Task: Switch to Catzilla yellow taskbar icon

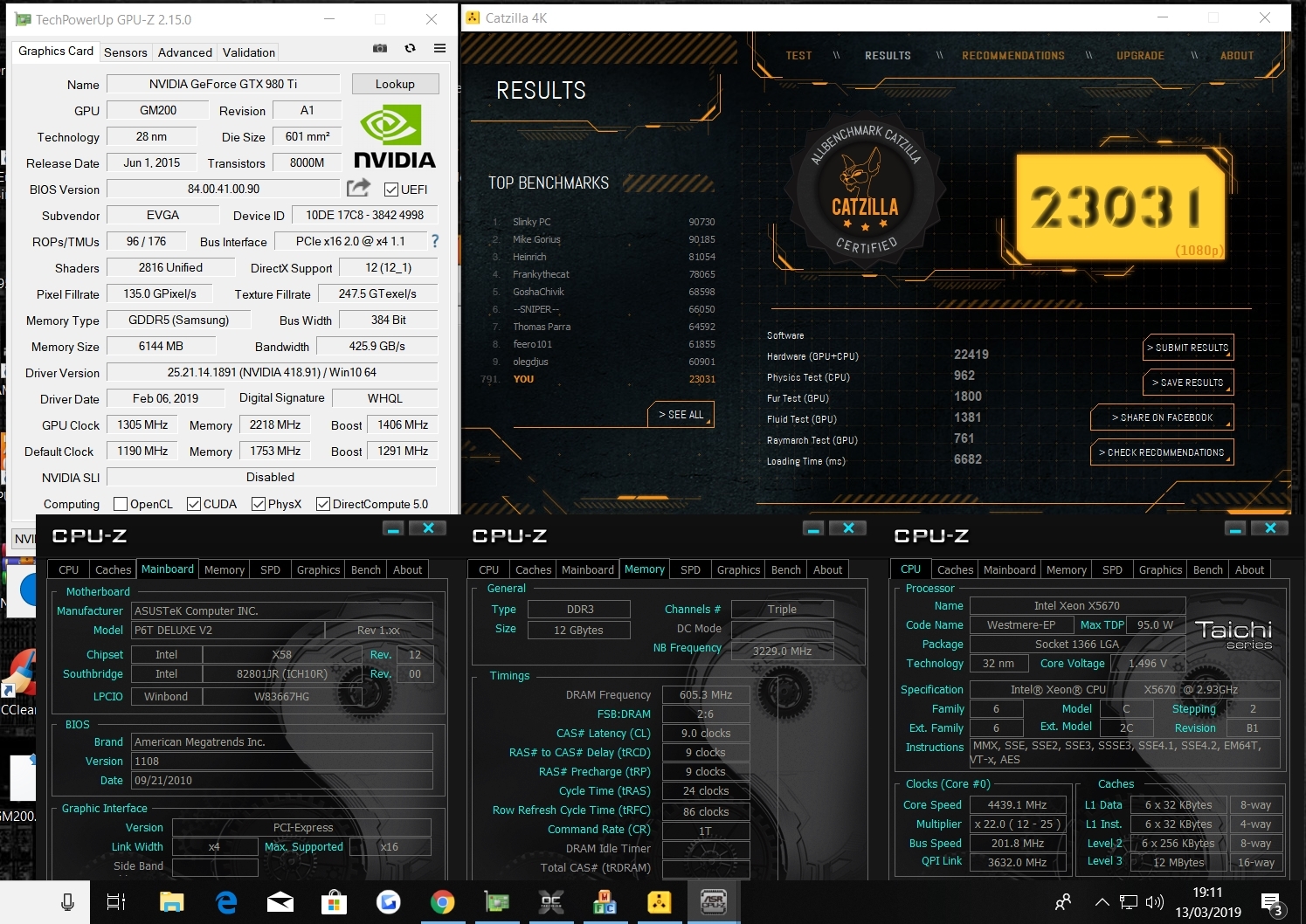Action: click(660, 902)
